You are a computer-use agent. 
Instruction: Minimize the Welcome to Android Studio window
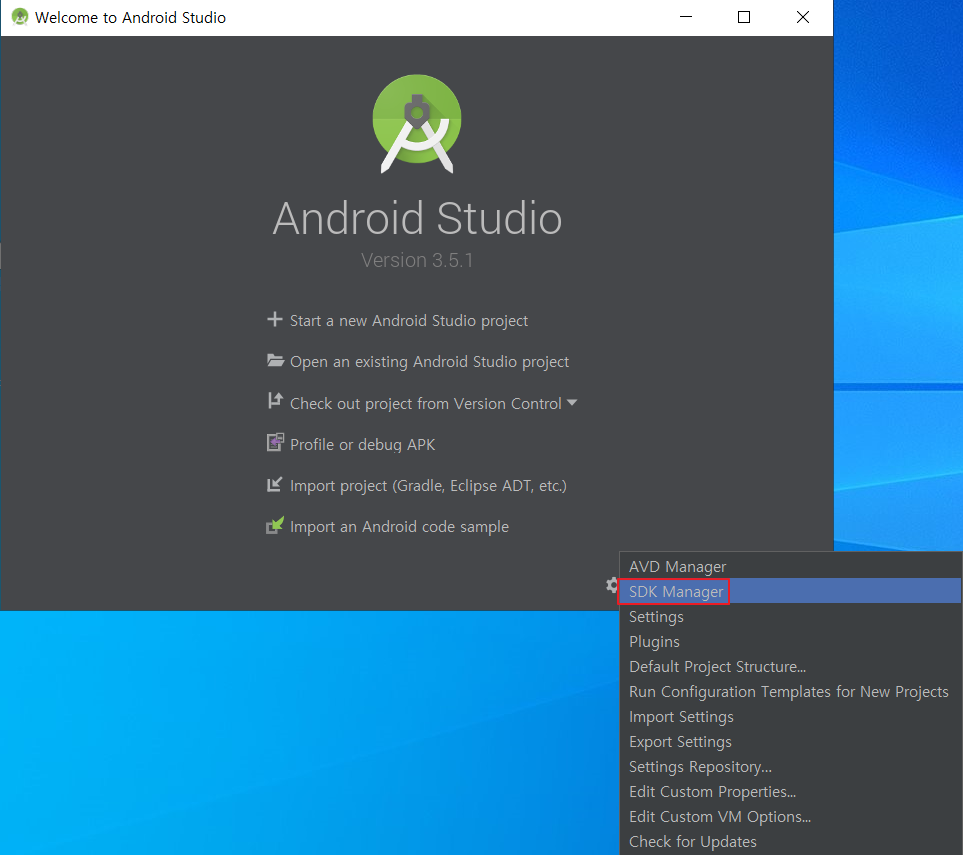pos(686,17)
